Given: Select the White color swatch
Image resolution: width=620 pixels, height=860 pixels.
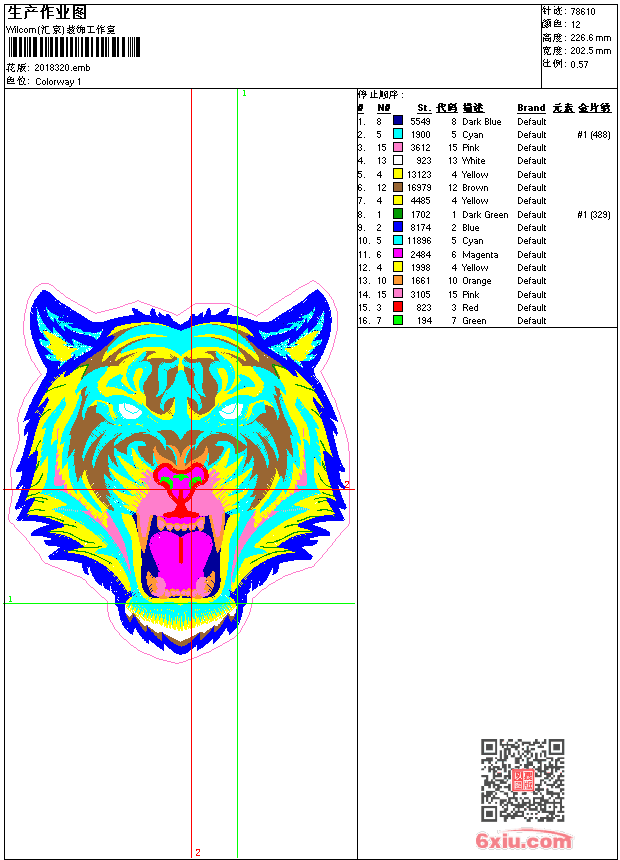Looking at the screenshot, I should (x=398, y=160).
